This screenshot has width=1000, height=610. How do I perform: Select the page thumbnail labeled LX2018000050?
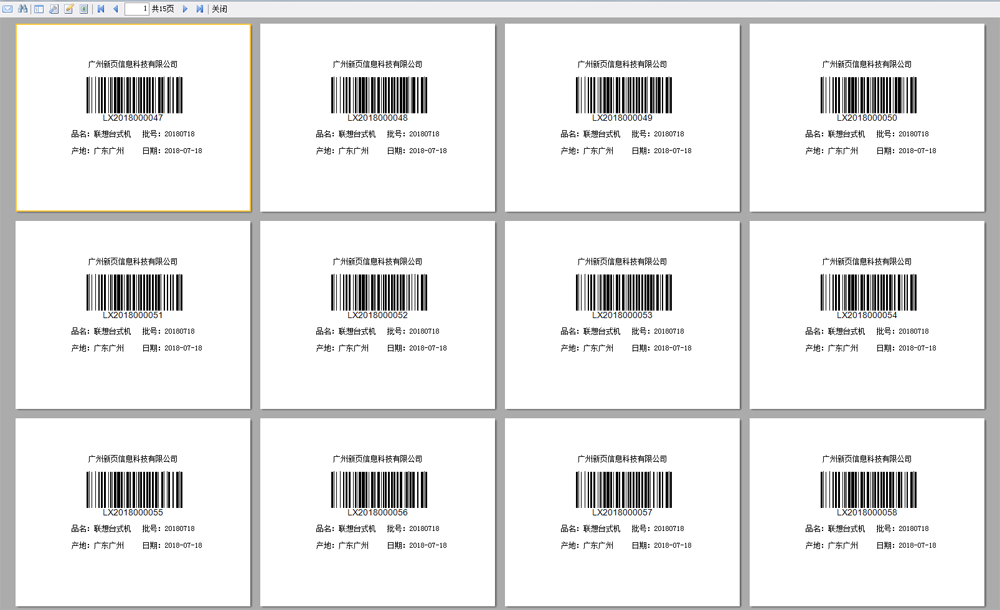pos(867,117)
